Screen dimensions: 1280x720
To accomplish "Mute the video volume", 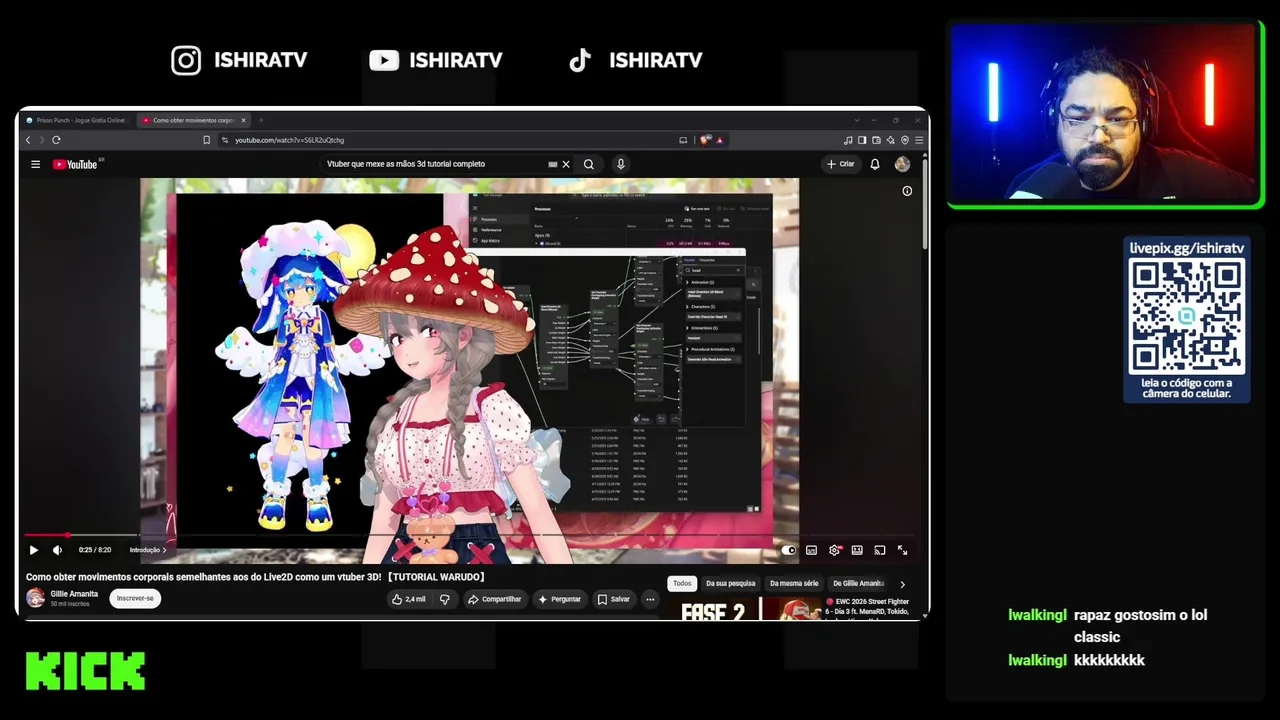I will (57, 550).
